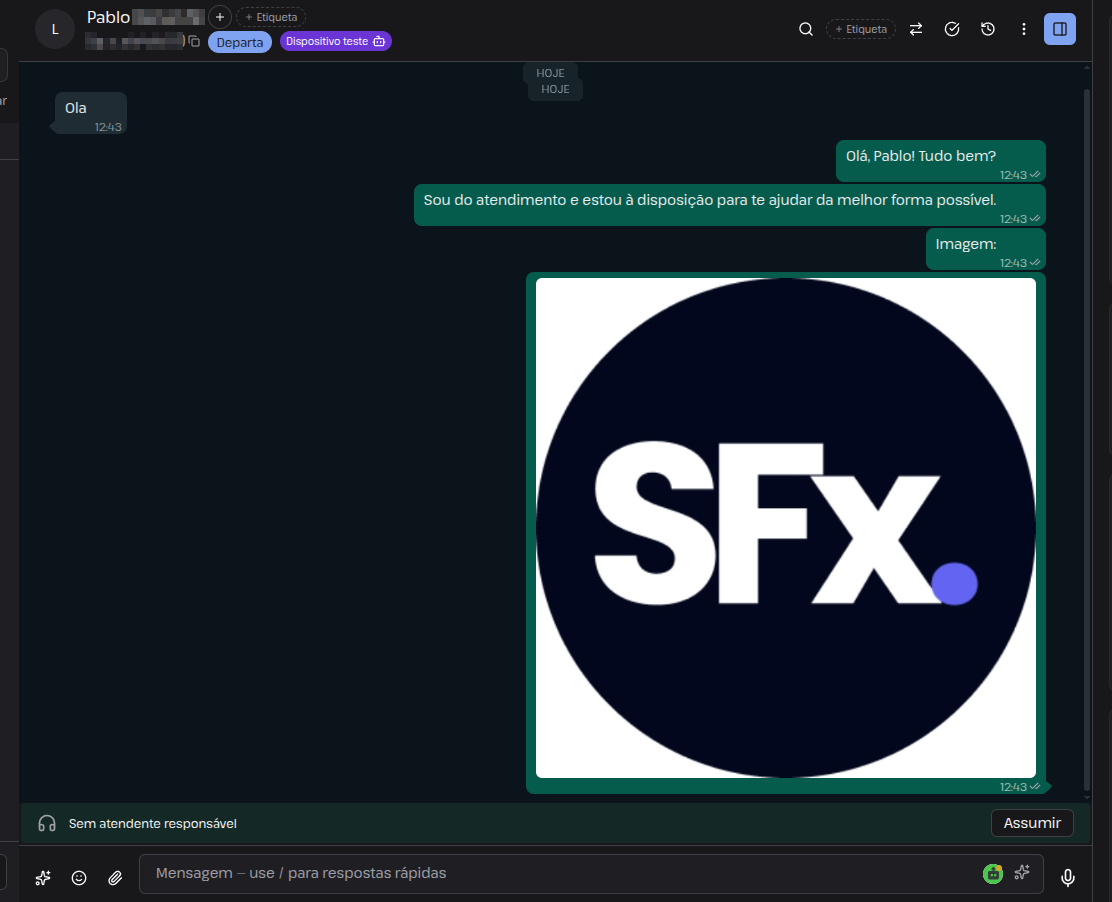Viewport: 1112px width, 902px height.
Task: Click the plus icon next to Pablo
Action: point(220,17)
